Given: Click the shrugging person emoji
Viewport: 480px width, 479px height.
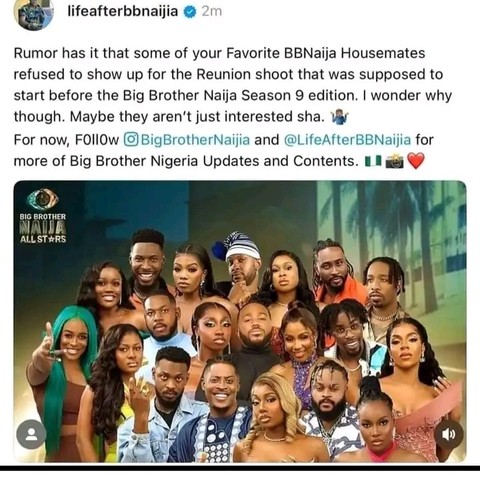Looking at the screenshot, I should (x=339, y=117).
